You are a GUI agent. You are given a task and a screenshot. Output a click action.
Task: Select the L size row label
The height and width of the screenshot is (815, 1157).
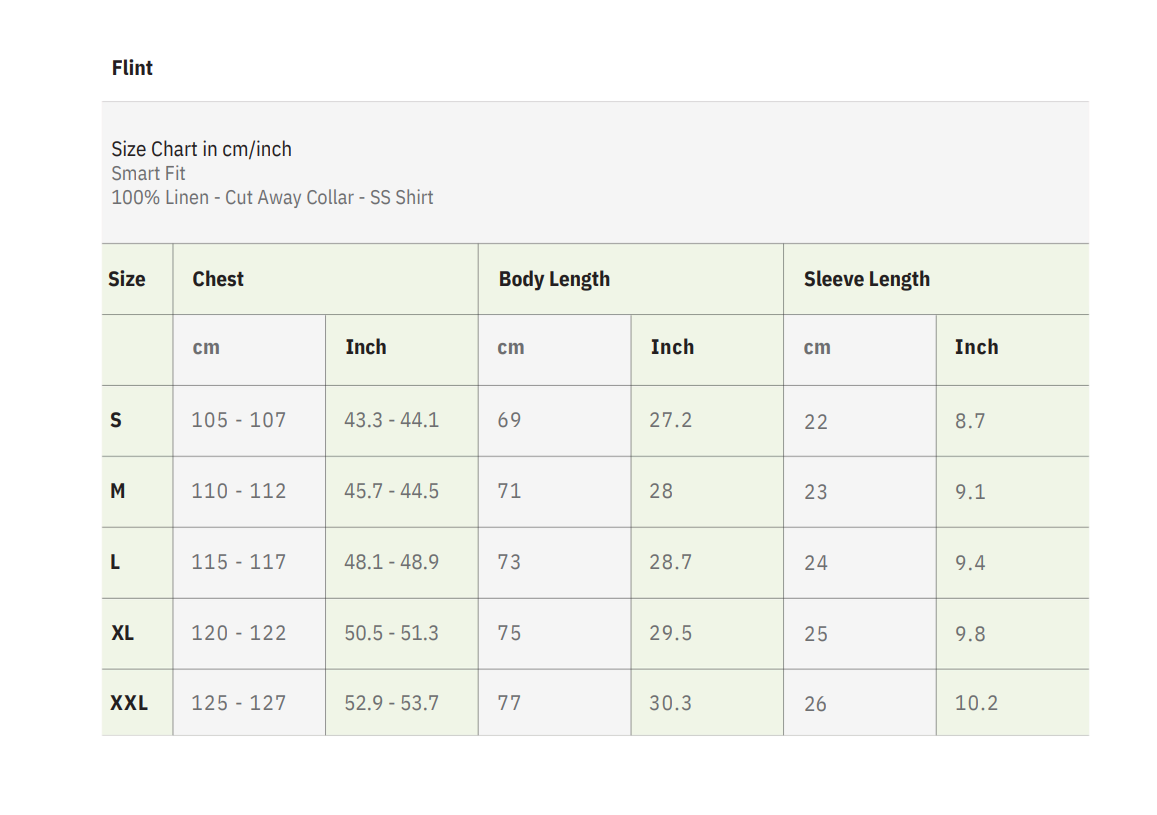tap(115, 562)
